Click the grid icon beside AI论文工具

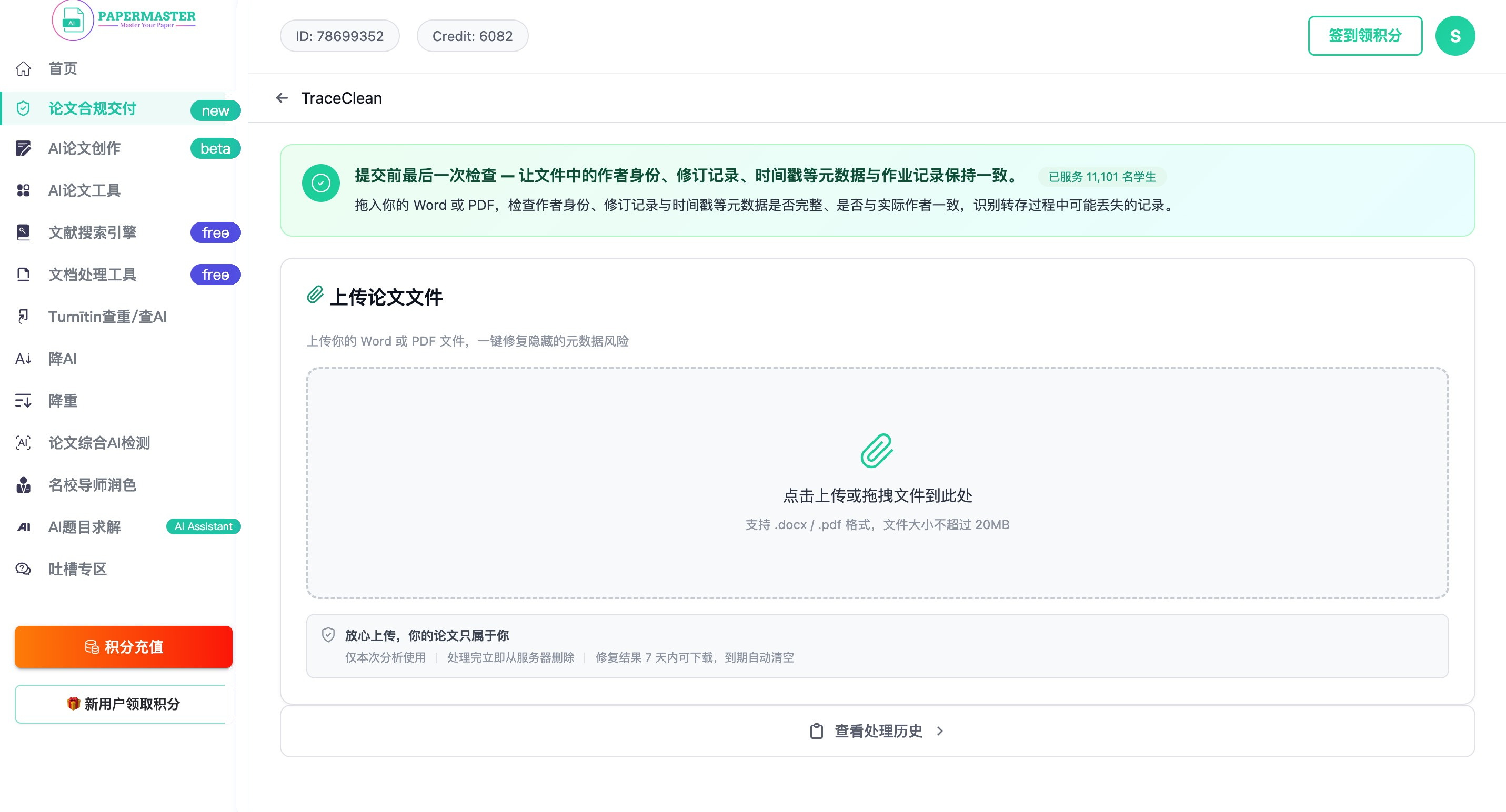[23, 190]
